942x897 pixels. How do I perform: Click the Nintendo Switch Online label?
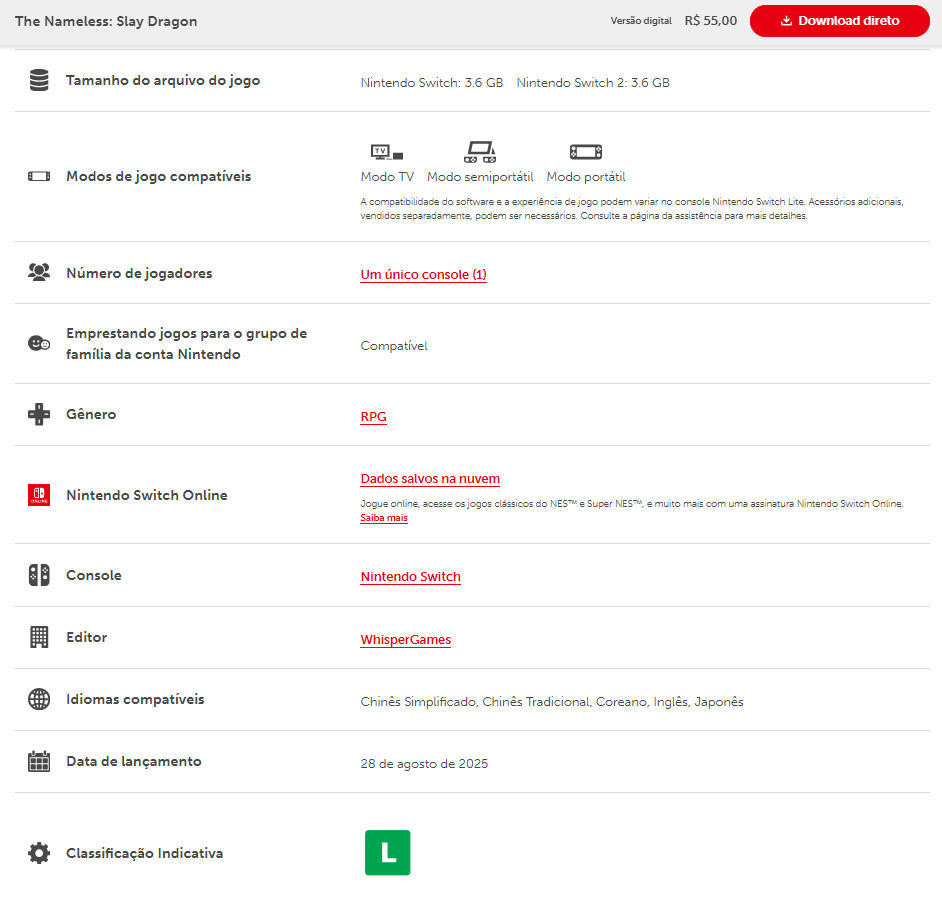tap(147, 496)
